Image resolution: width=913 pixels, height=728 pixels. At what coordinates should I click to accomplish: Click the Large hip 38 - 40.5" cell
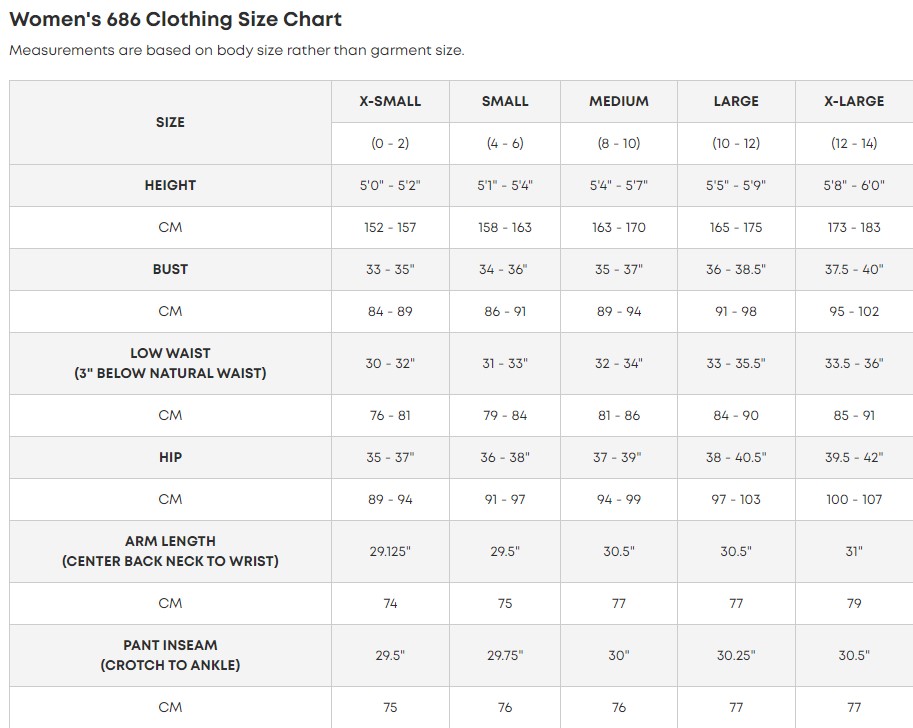pyautogui.click(x=736, y=457)
